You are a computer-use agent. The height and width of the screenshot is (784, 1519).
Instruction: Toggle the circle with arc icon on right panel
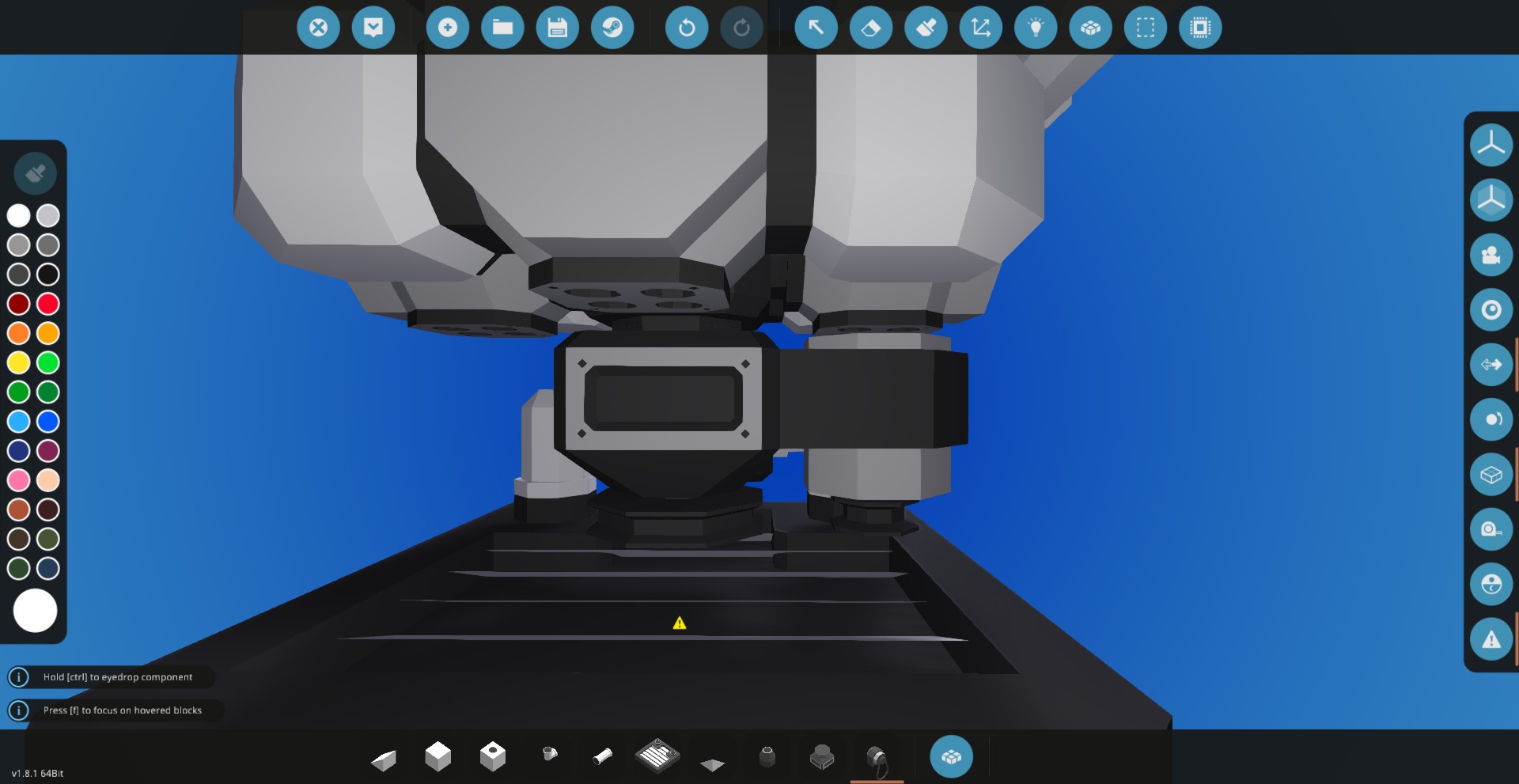(1491, 419)
